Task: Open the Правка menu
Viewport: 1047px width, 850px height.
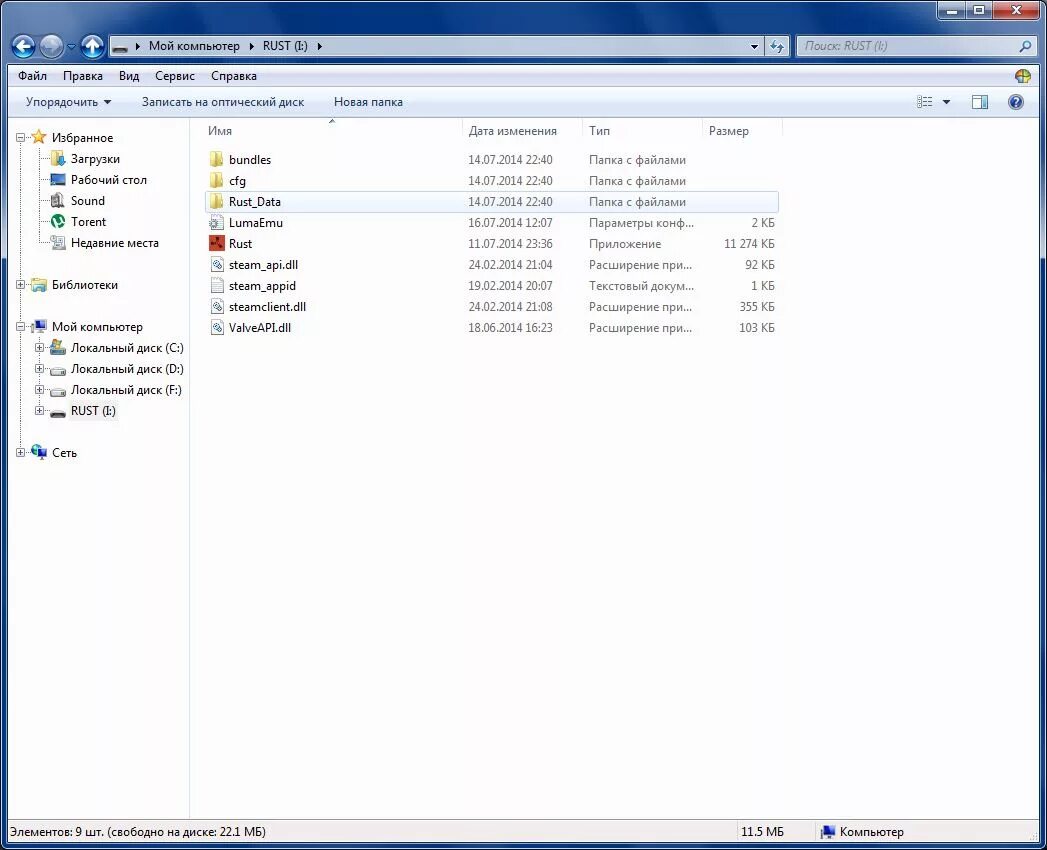Action: pyautogui.click(x=83, y=75)
